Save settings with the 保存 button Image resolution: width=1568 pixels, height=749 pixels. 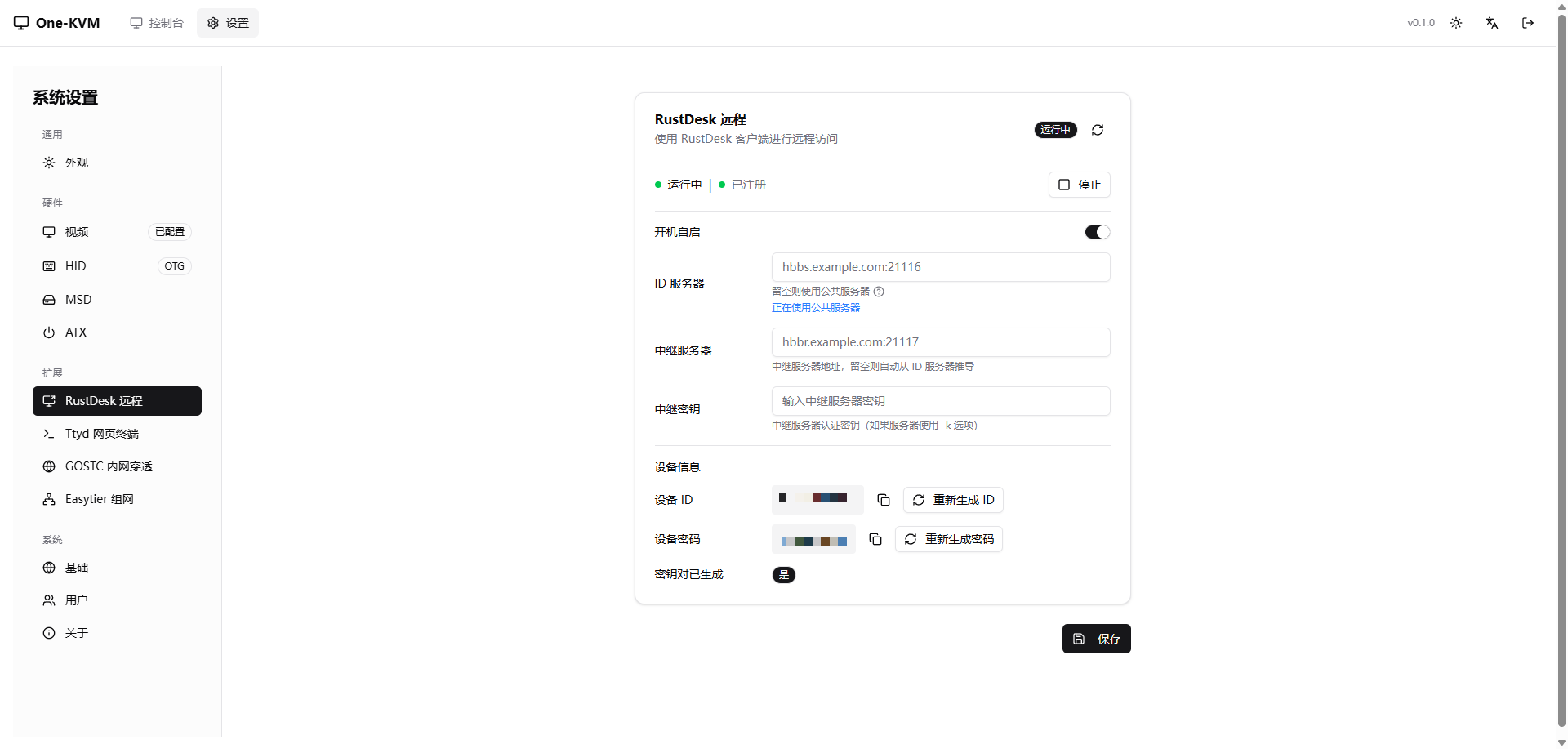click(1096, 639)
